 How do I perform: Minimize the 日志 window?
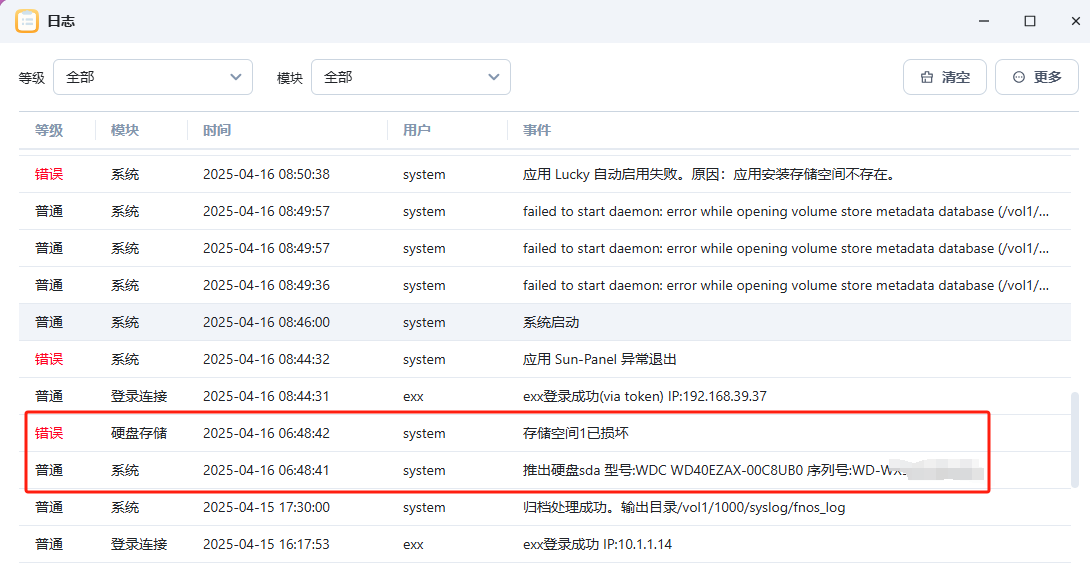click(x=984, y=21)
